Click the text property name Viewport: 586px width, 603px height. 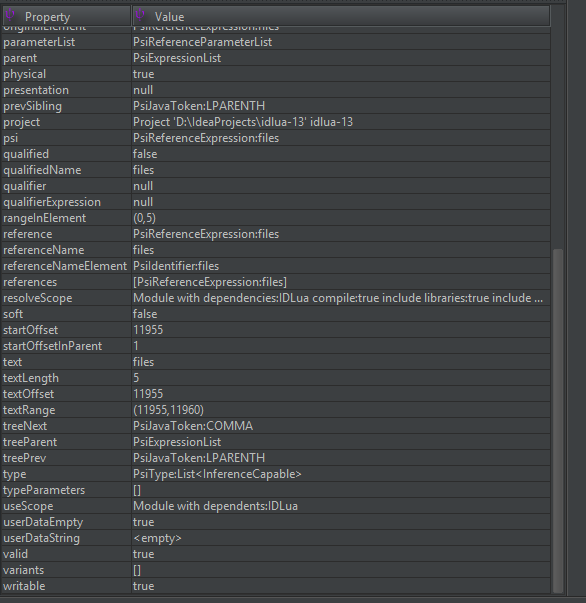(13, 362)
